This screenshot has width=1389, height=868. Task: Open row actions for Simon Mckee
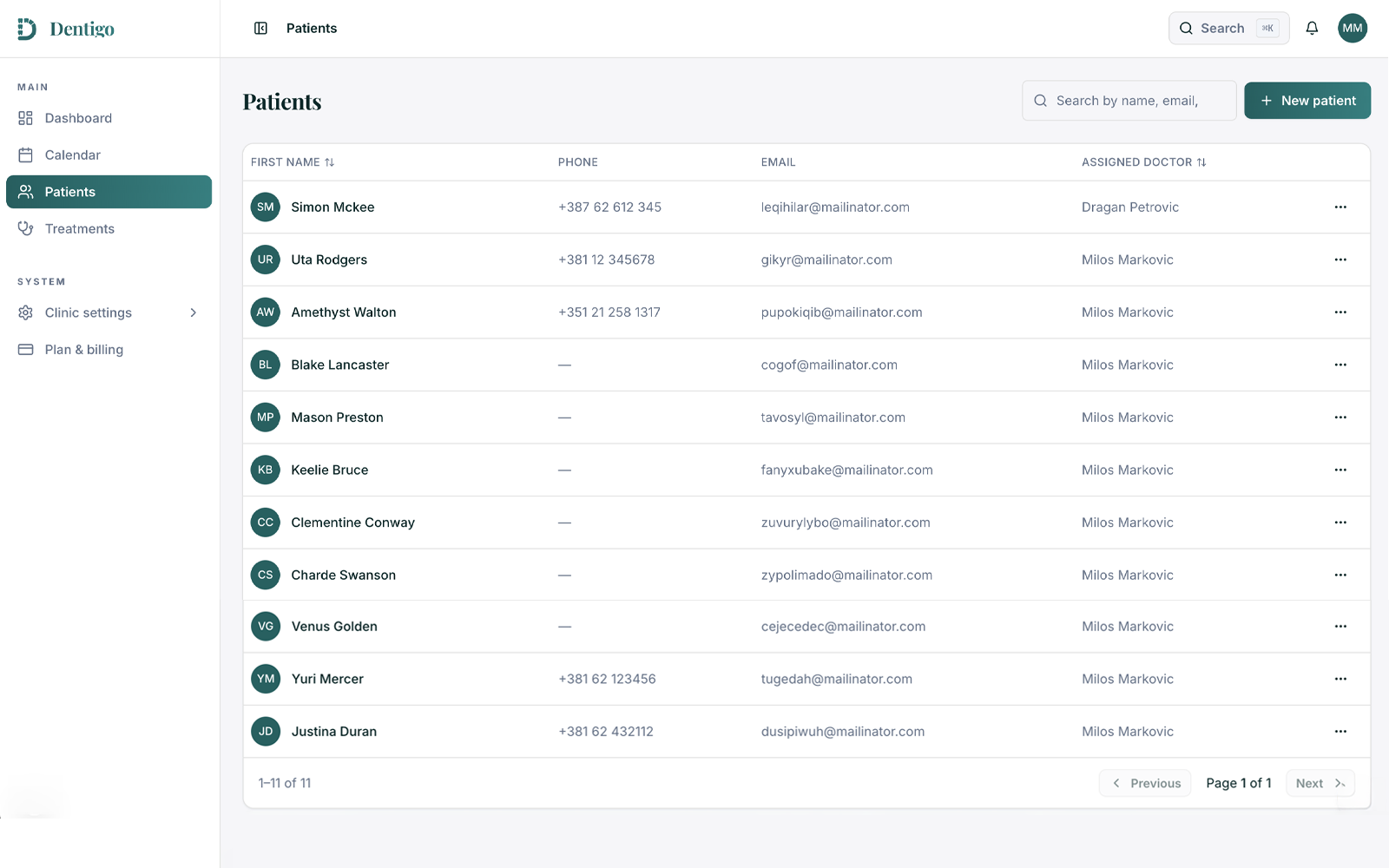(1340, 207)
